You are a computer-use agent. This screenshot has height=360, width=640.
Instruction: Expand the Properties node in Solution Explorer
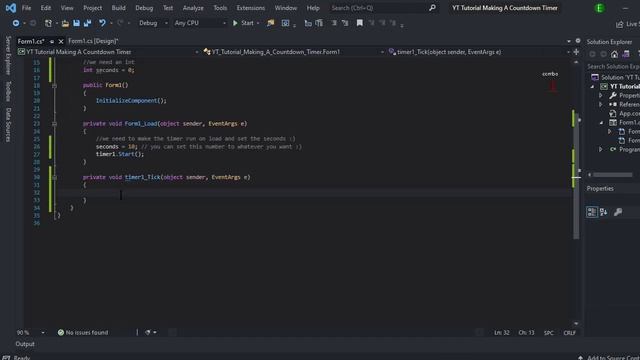[x=601, y=96]
